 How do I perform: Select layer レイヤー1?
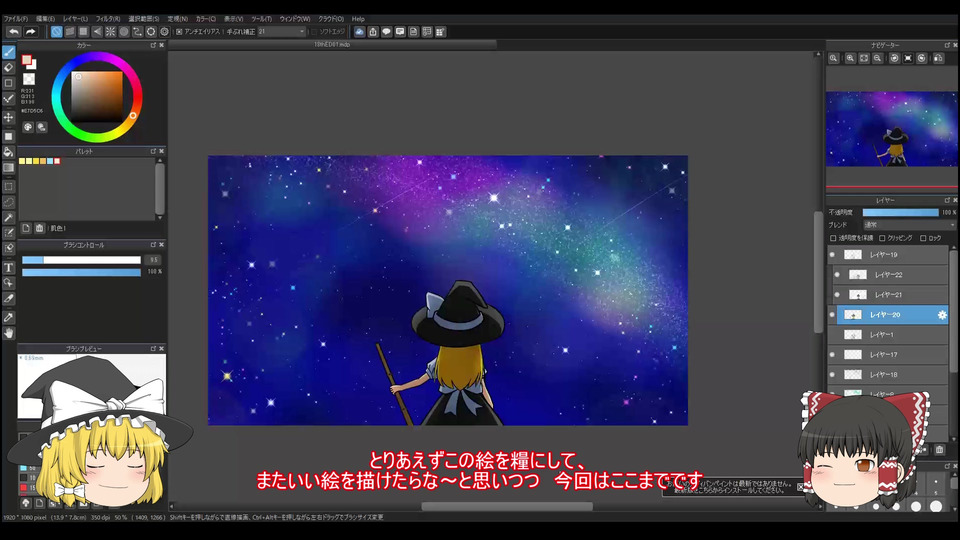[x=888, y=335]
